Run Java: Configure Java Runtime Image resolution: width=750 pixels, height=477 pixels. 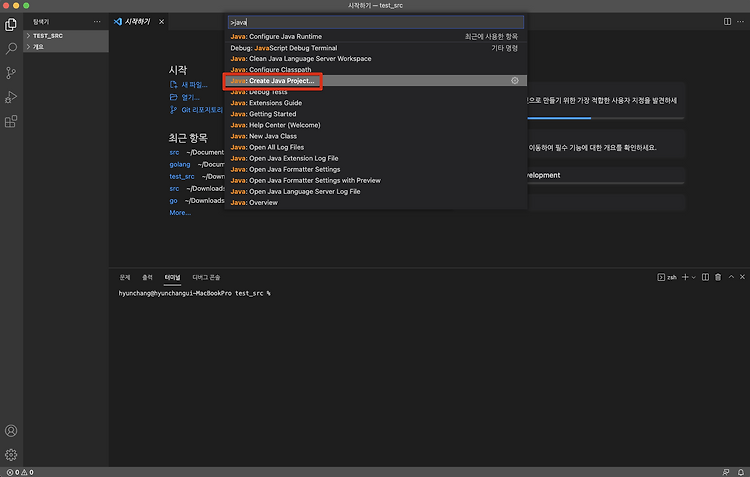[376, 36]
